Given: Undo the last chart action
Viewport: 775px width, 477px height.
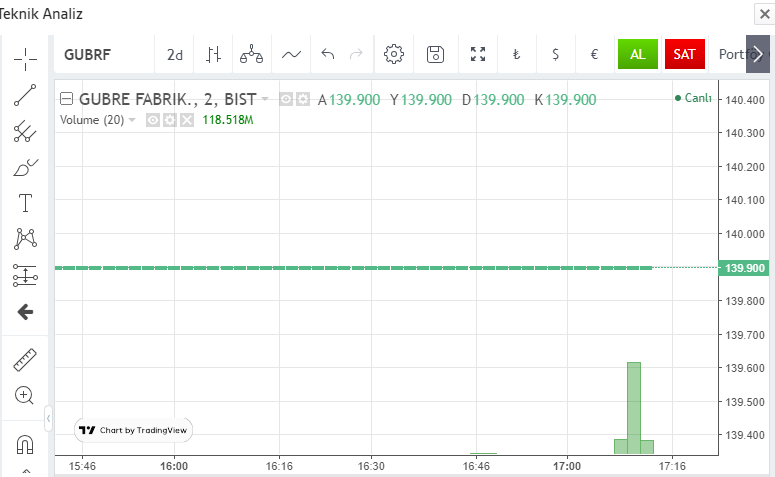Looking at the screenshot, I should (x=328, y=54).
